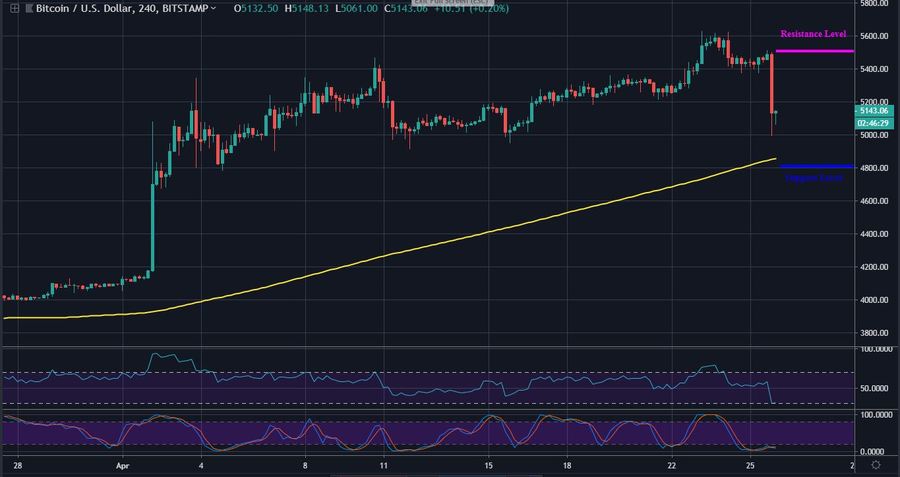Click the 'Resistance Level' text annotation
The width and height of the screenshot is (900, 477).
coord(813,34)
